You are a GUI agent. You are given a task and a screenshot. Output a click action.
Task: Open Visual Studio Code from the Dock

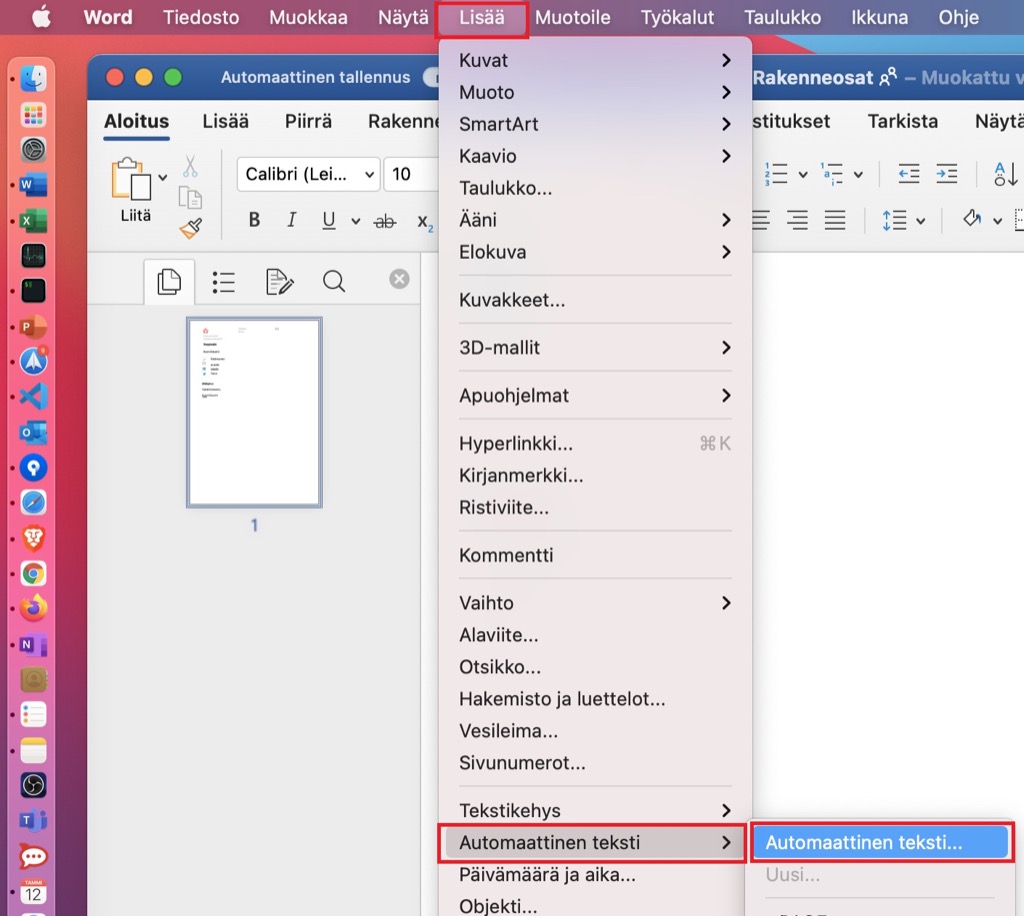[33, 397]
